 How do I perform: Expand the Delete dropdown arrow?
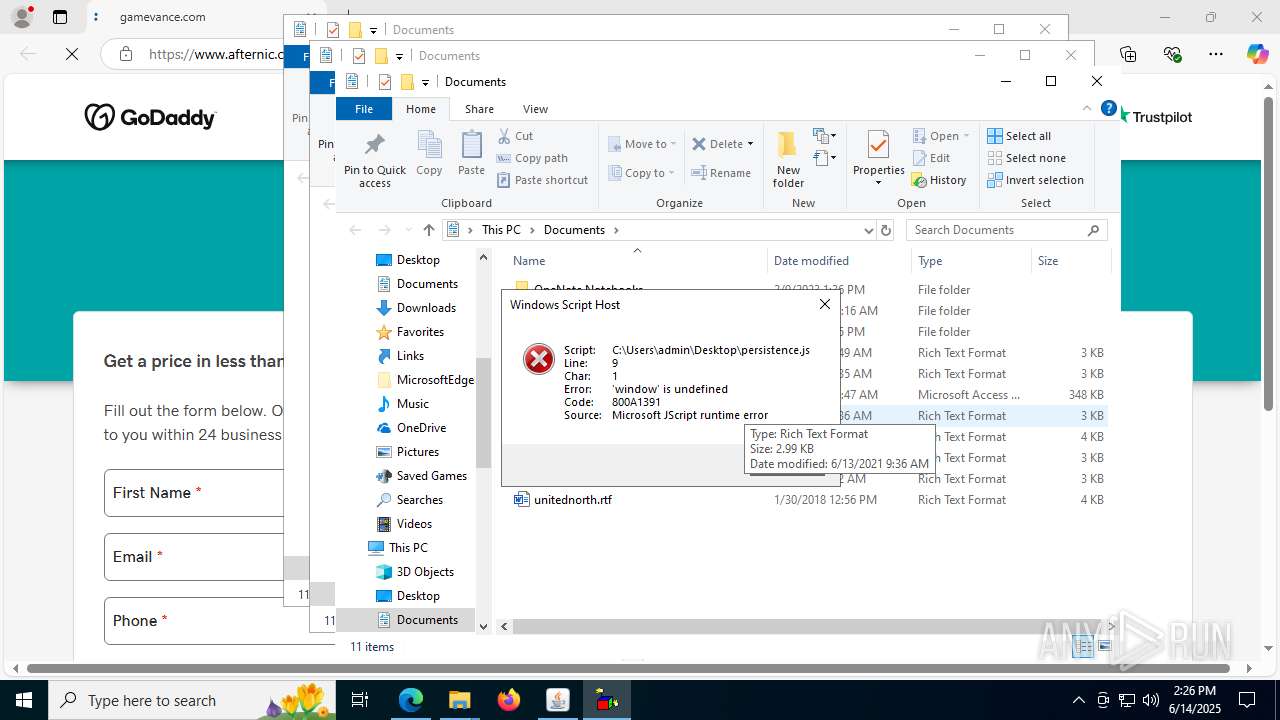tap(751, 144)
